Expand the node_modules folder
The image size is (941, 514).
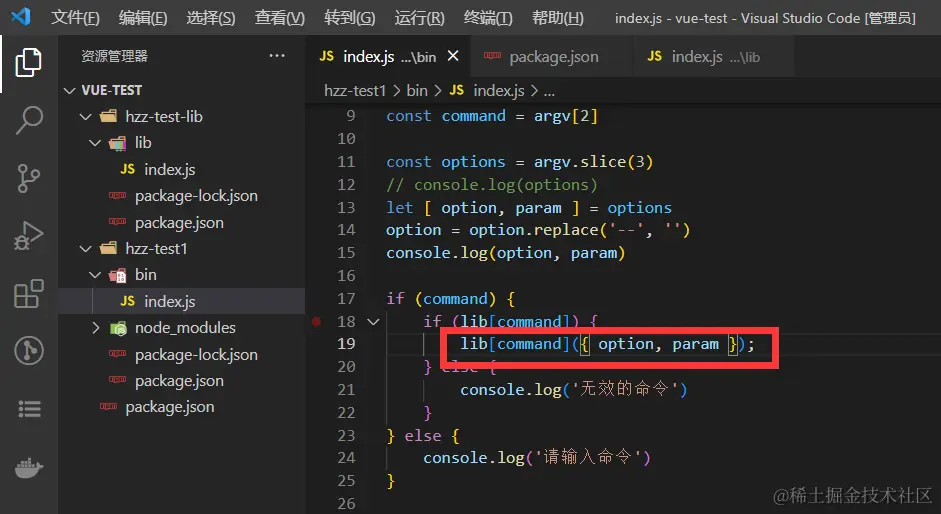(95, 328)
